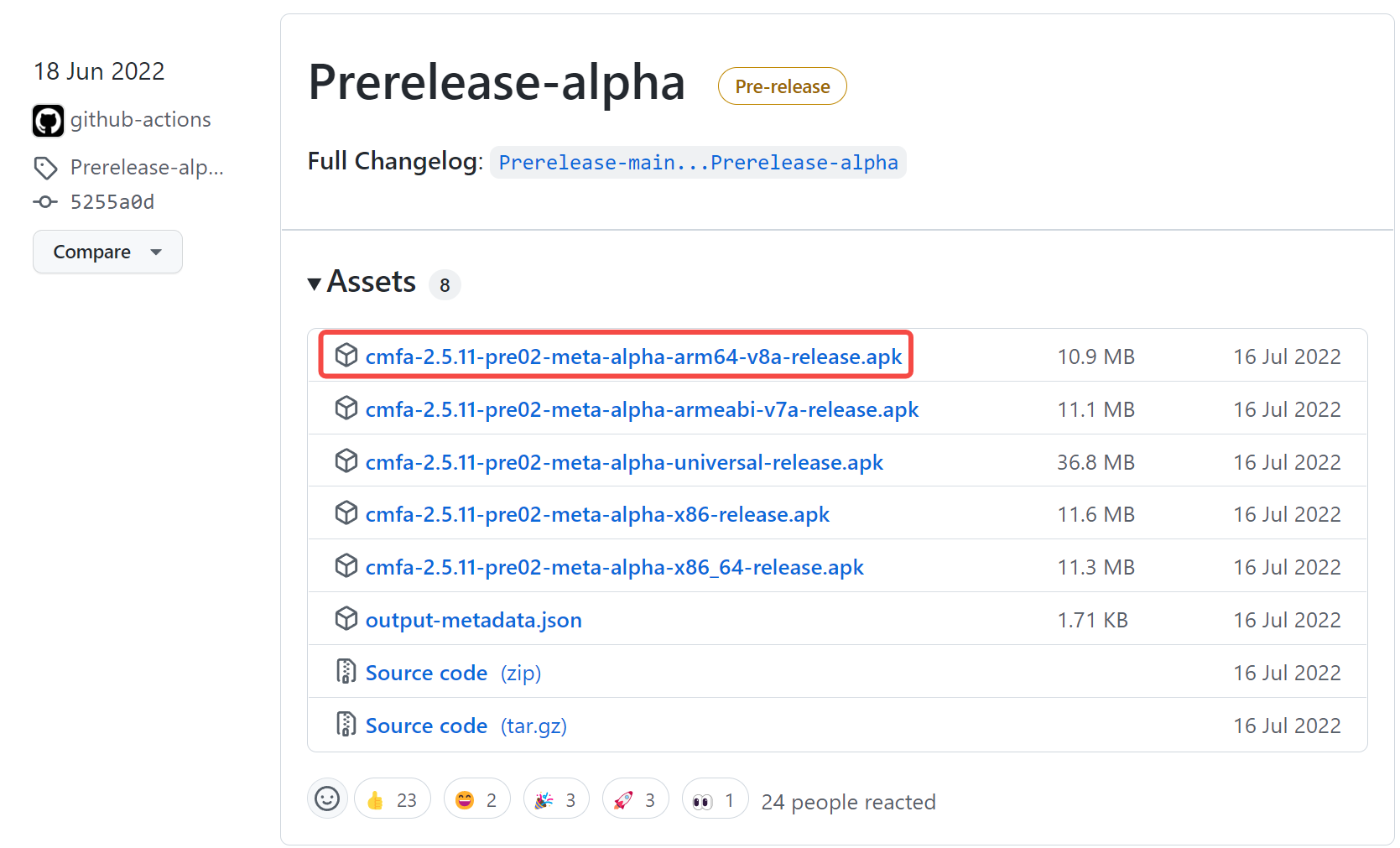Open the Prerelease-main...Prerelease-alpha changelog link

point(698,162)
